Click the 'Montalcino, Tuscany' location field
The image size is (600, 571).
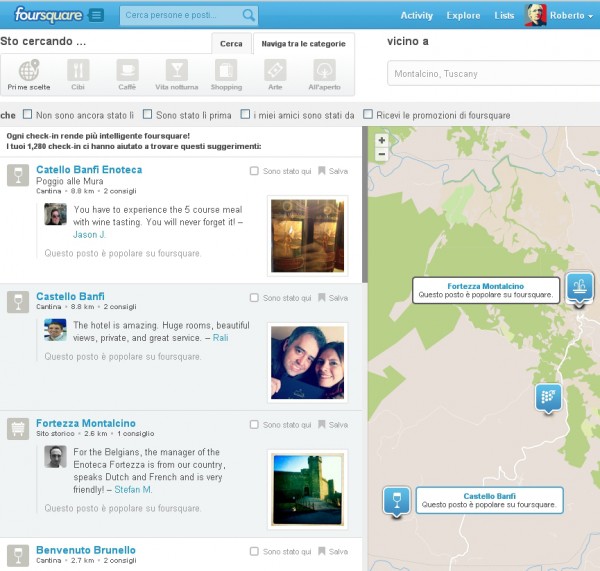pyautogui.click(x=494, y=73)
